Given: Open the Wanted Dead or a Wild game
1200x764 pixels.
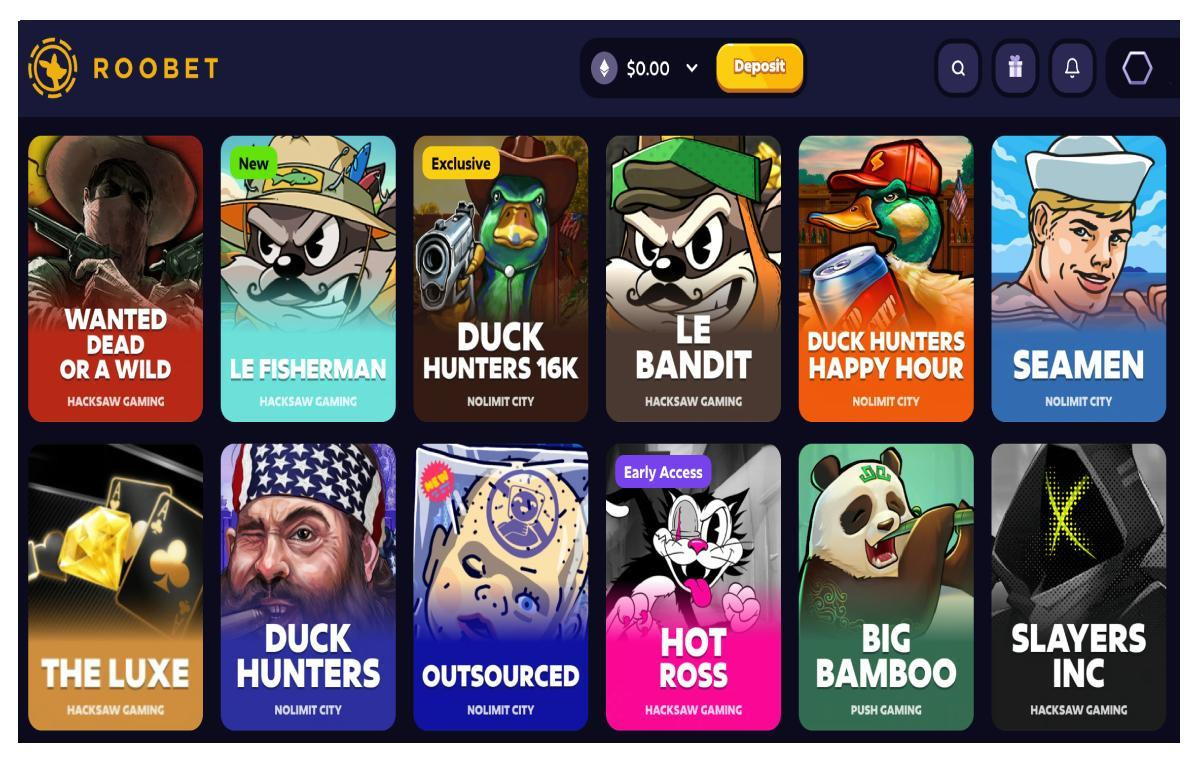Looking at the screenshot, I should (x=115, y=279).
